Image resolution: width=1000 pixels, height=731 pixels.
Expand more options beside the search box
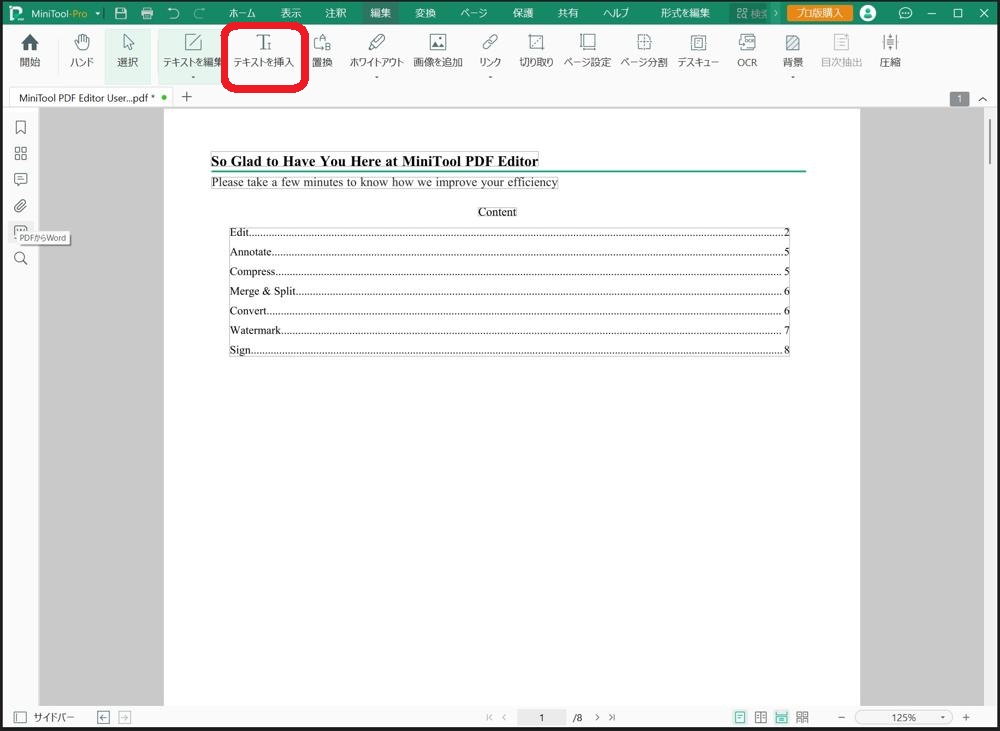[x=776, y=13]
